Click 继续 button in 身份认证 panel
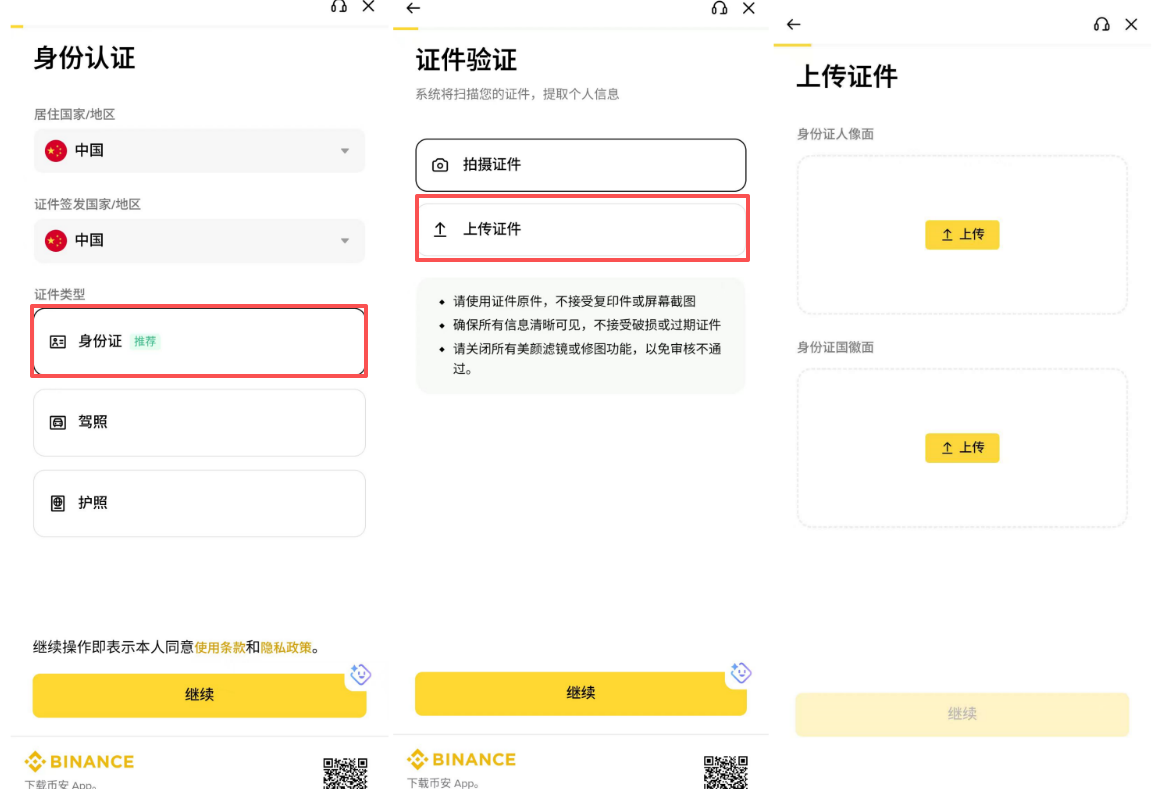The width and height of the screenshot is (1162, 789). (199, 695)
